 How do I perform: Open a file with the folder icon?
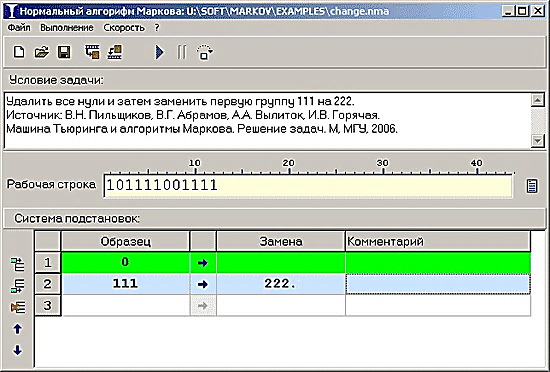[x=41, y=52]
